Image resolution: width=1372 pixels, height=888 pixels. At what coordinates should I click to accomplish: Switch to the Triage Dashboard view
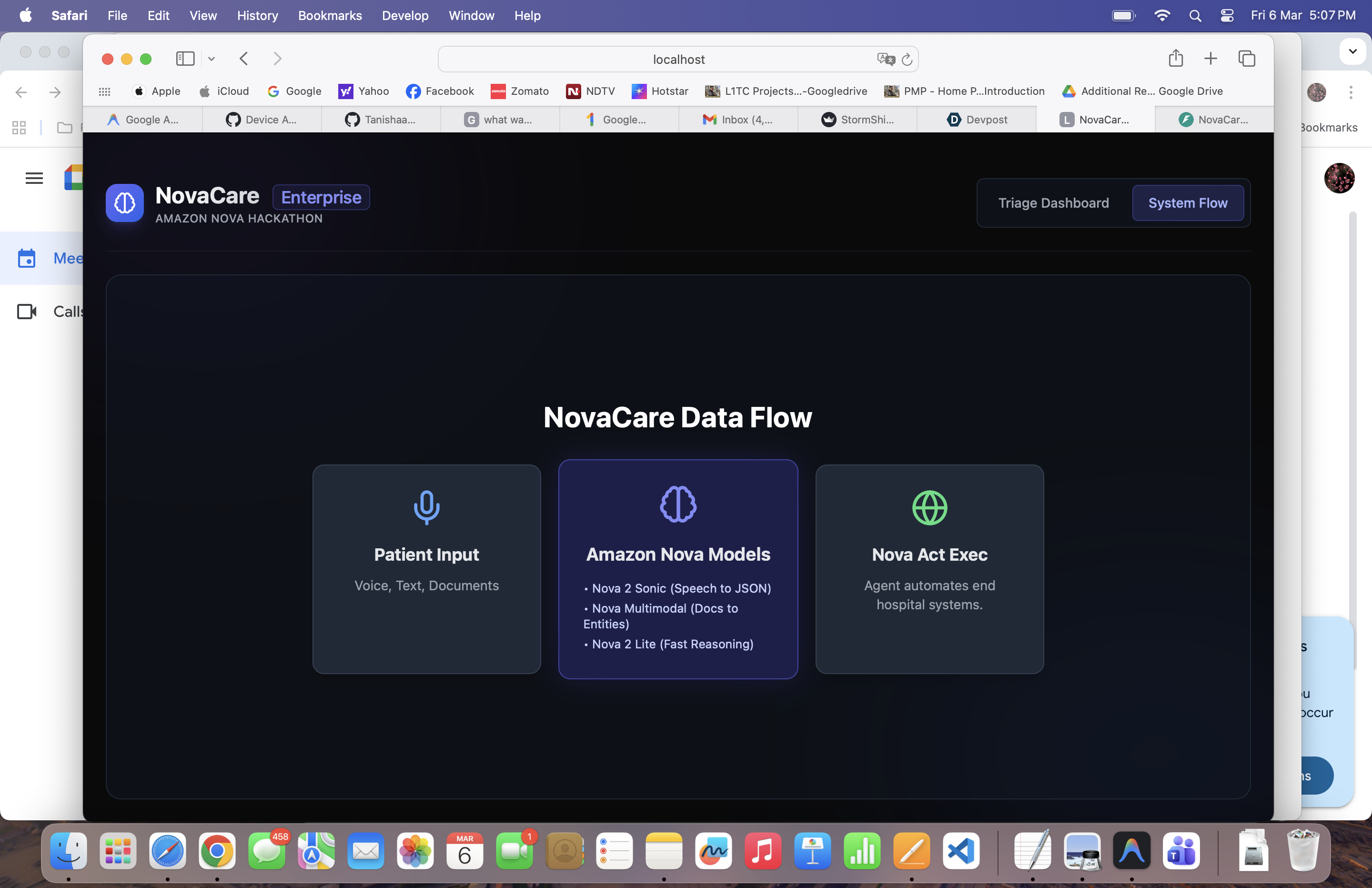pyautogui.click(x=1053, y=203)
